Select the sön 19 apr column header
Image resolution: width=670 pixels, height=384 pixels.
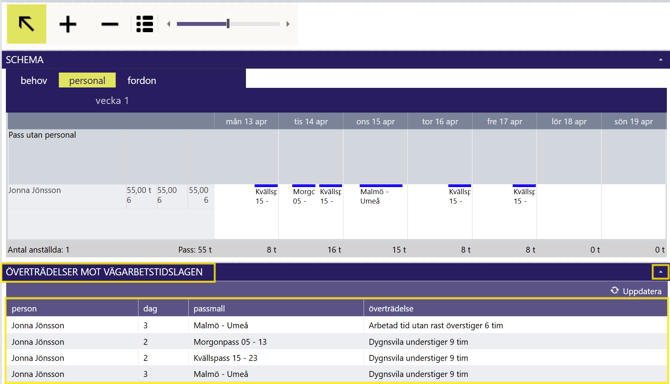pos(634,122)
